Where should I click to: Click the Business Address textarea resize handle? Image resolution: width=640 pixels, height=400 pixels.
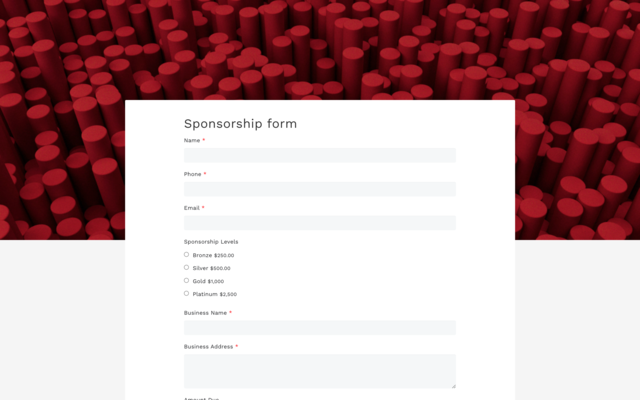[453, 385]
